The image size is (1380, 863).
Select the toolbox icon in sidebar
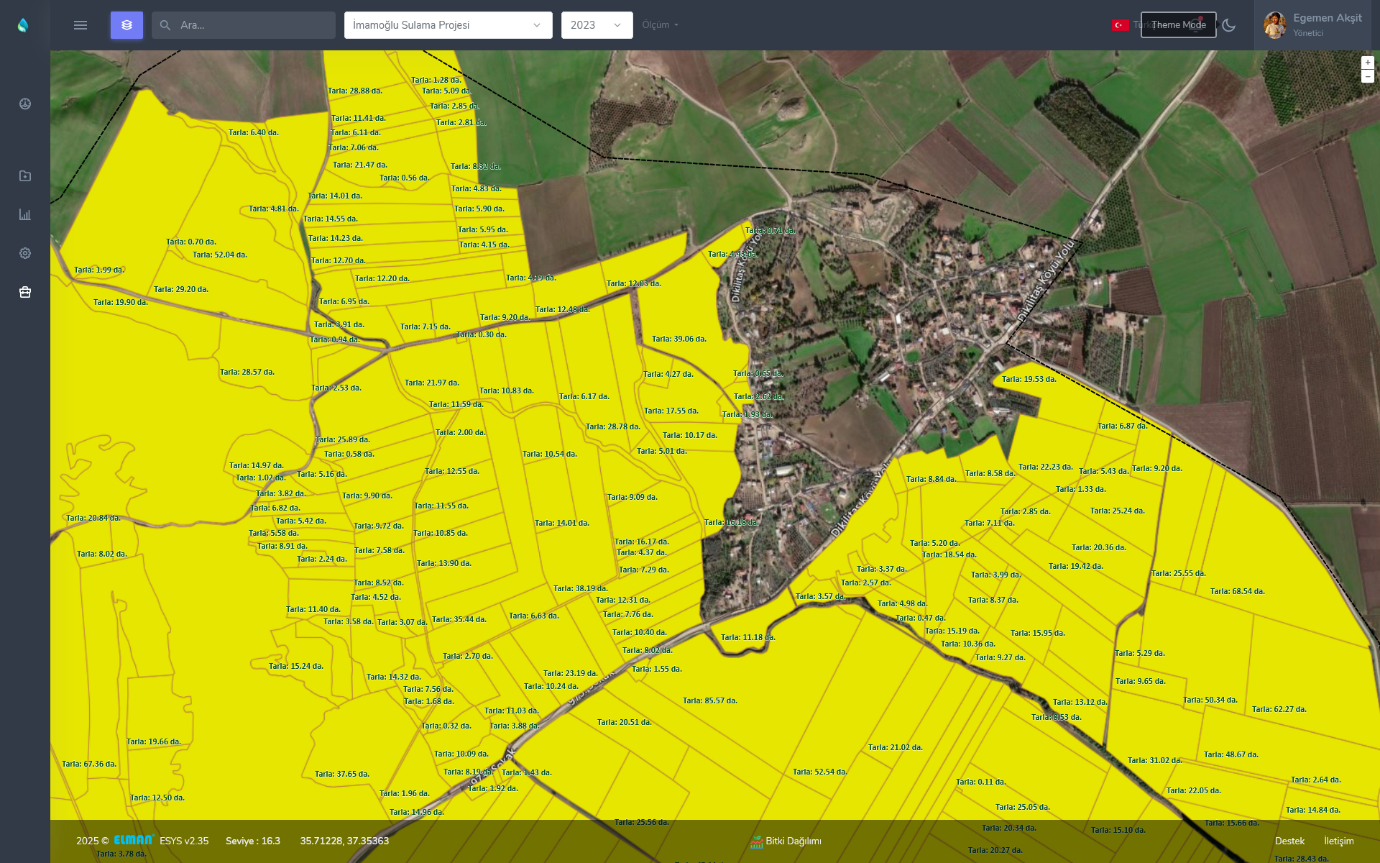(x=25, y=292)
